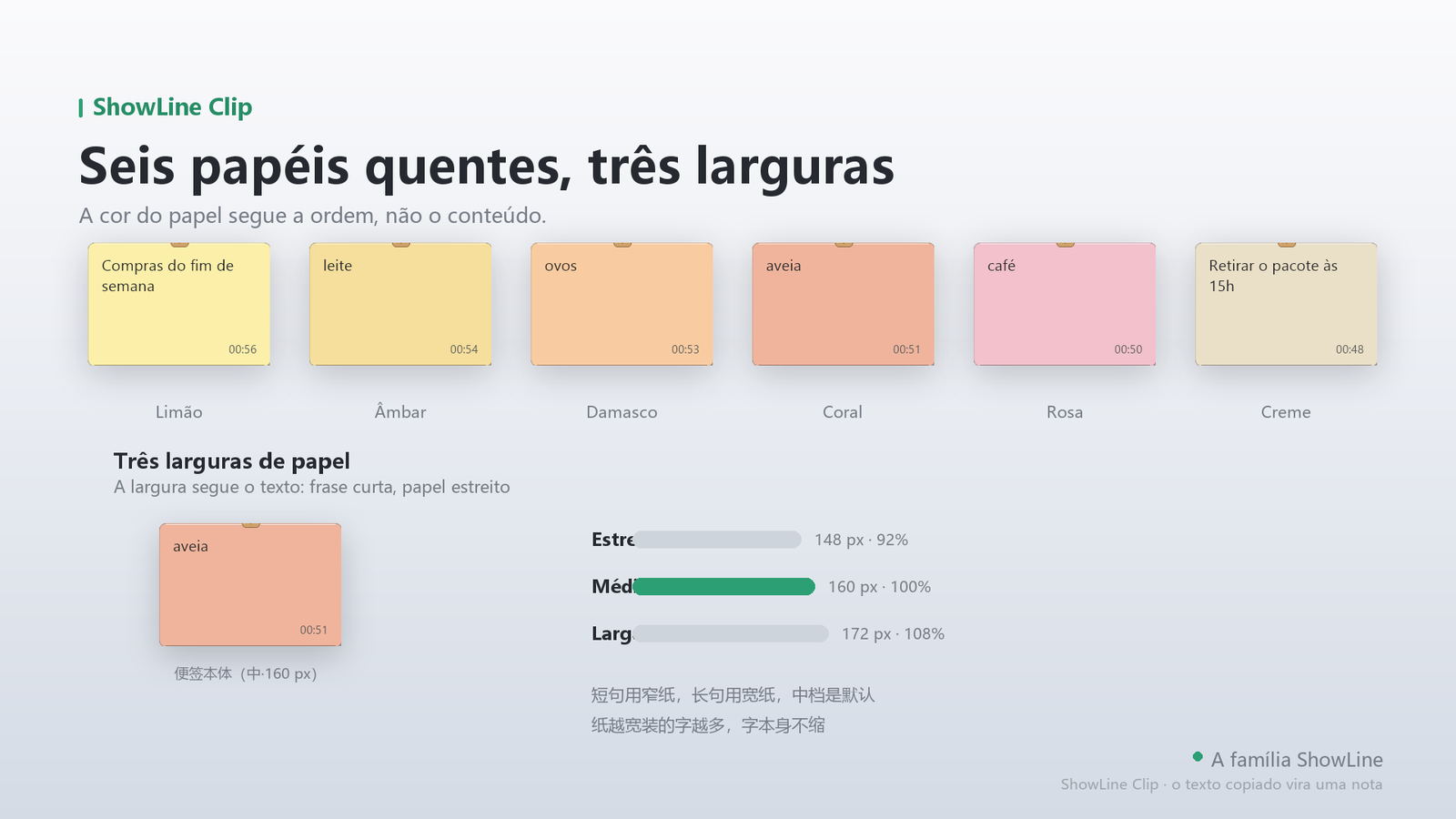This screenshot has width=1456, height=819.
Task: Click the heading Seis papéis quentes, três larguras
Action: pos(487,167)
